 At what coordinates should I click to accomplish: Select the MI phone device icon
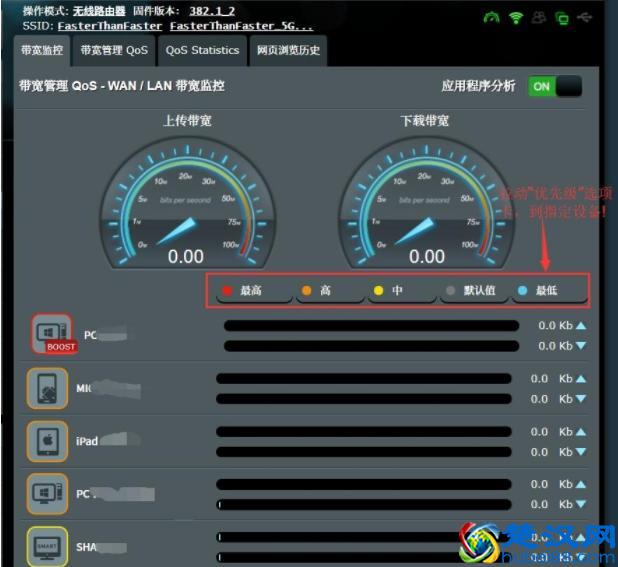click(x=47, y=388)
